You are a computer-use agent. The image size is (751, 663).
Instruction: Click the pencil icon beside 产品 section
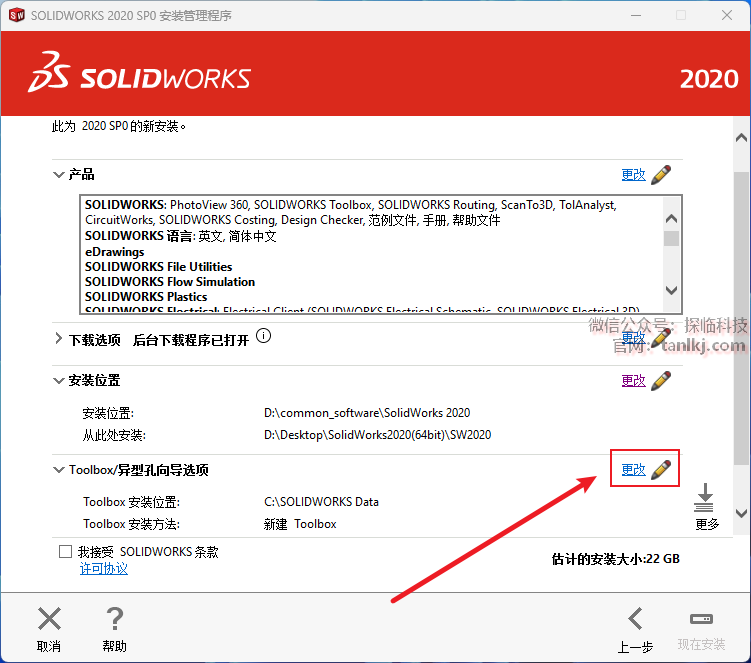tap(661, 175)
